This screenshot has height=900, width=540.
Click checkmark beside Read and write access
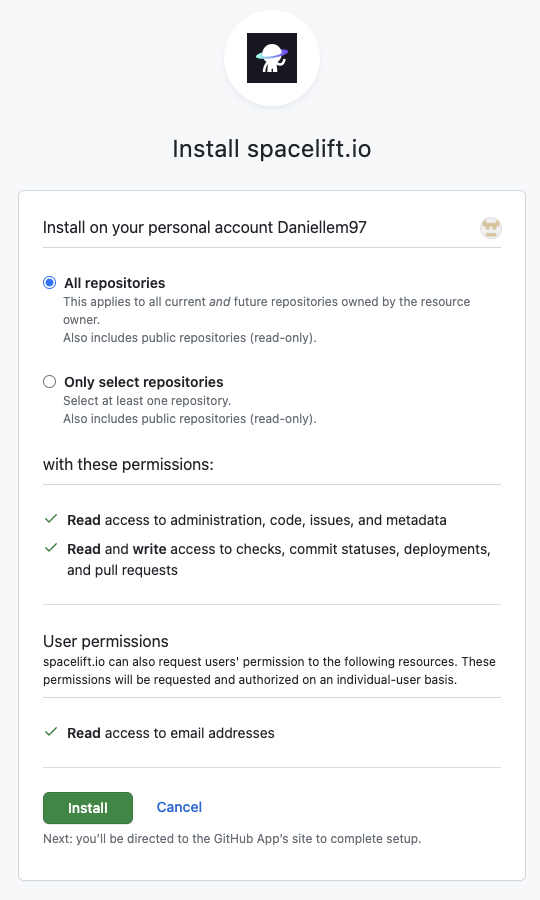51,548
